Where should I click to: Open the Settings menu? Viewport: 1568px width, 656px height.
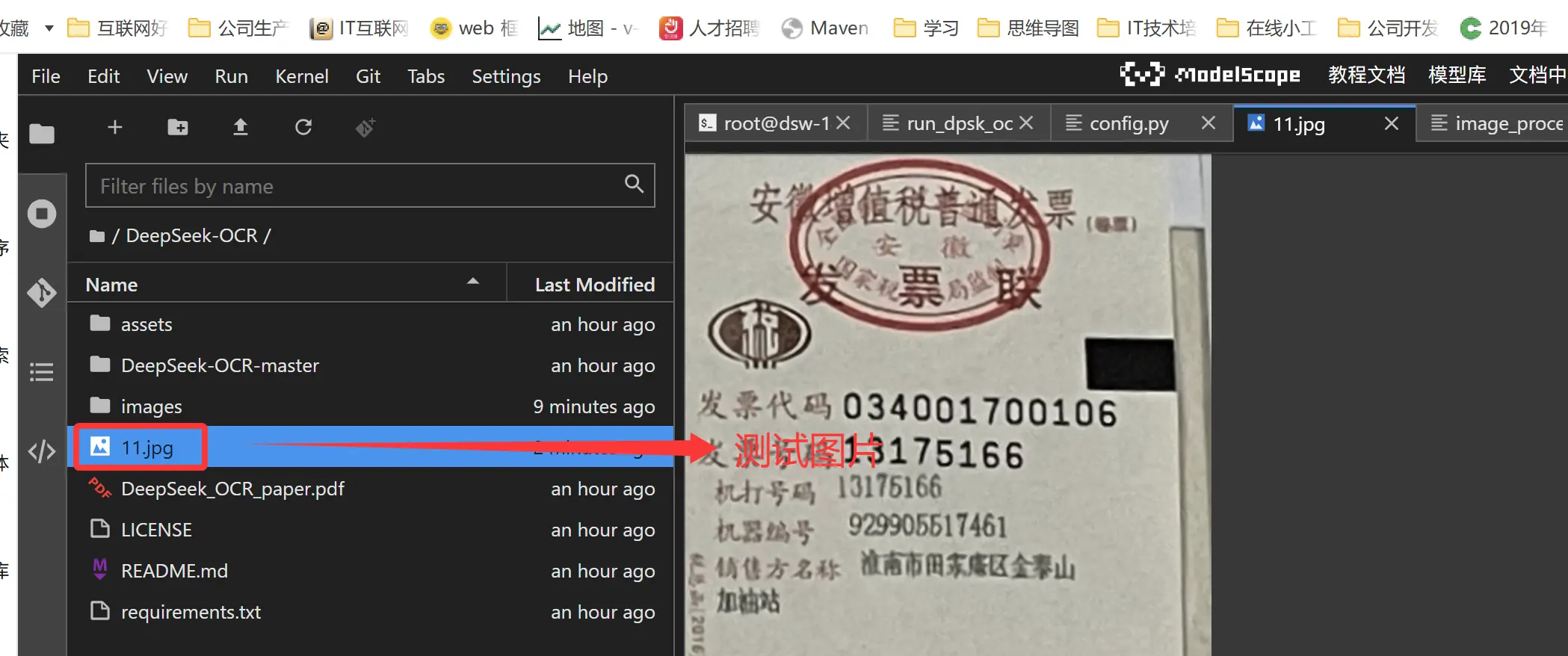pos(506,76)
